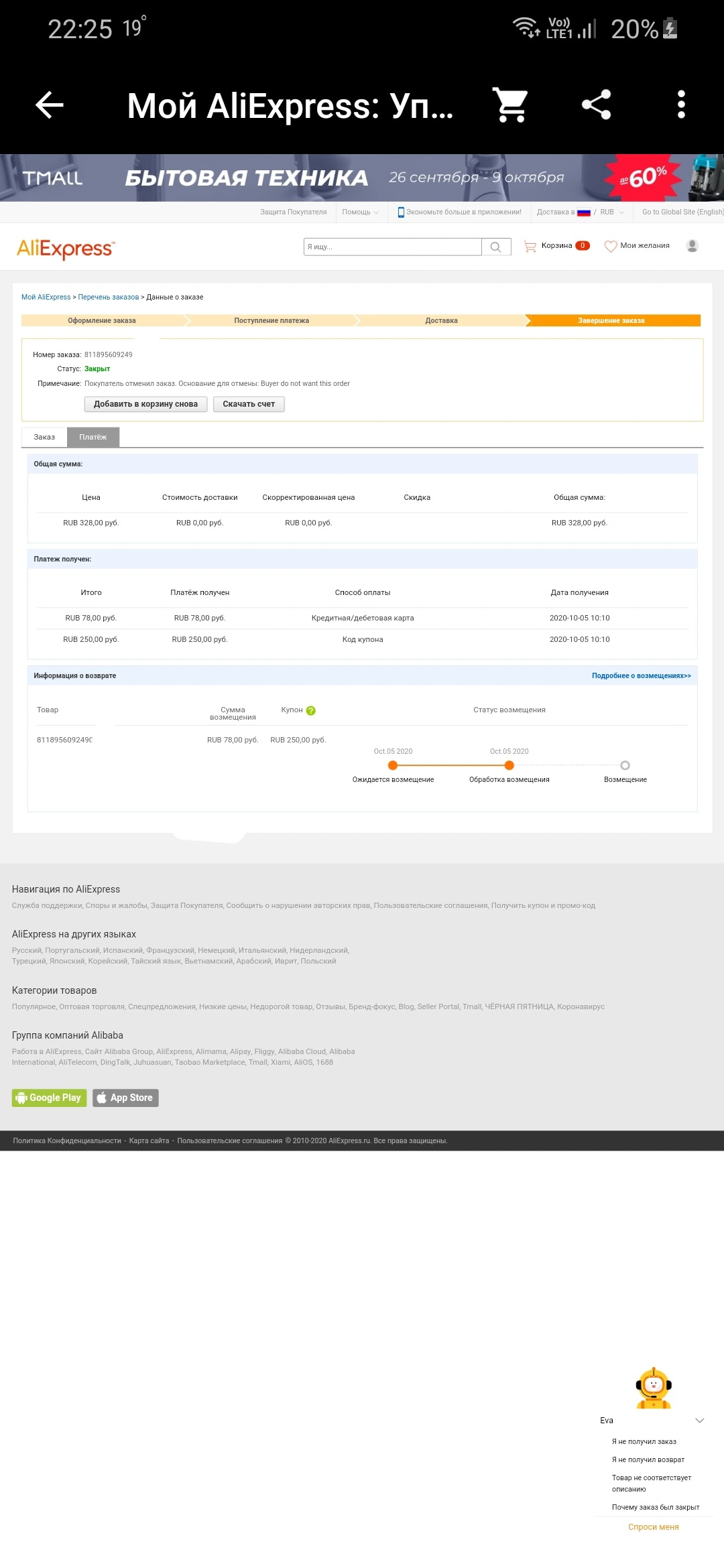Open the three-dot overflow menu
This screenshot has height=1568, width=724.
coord(681,105)
